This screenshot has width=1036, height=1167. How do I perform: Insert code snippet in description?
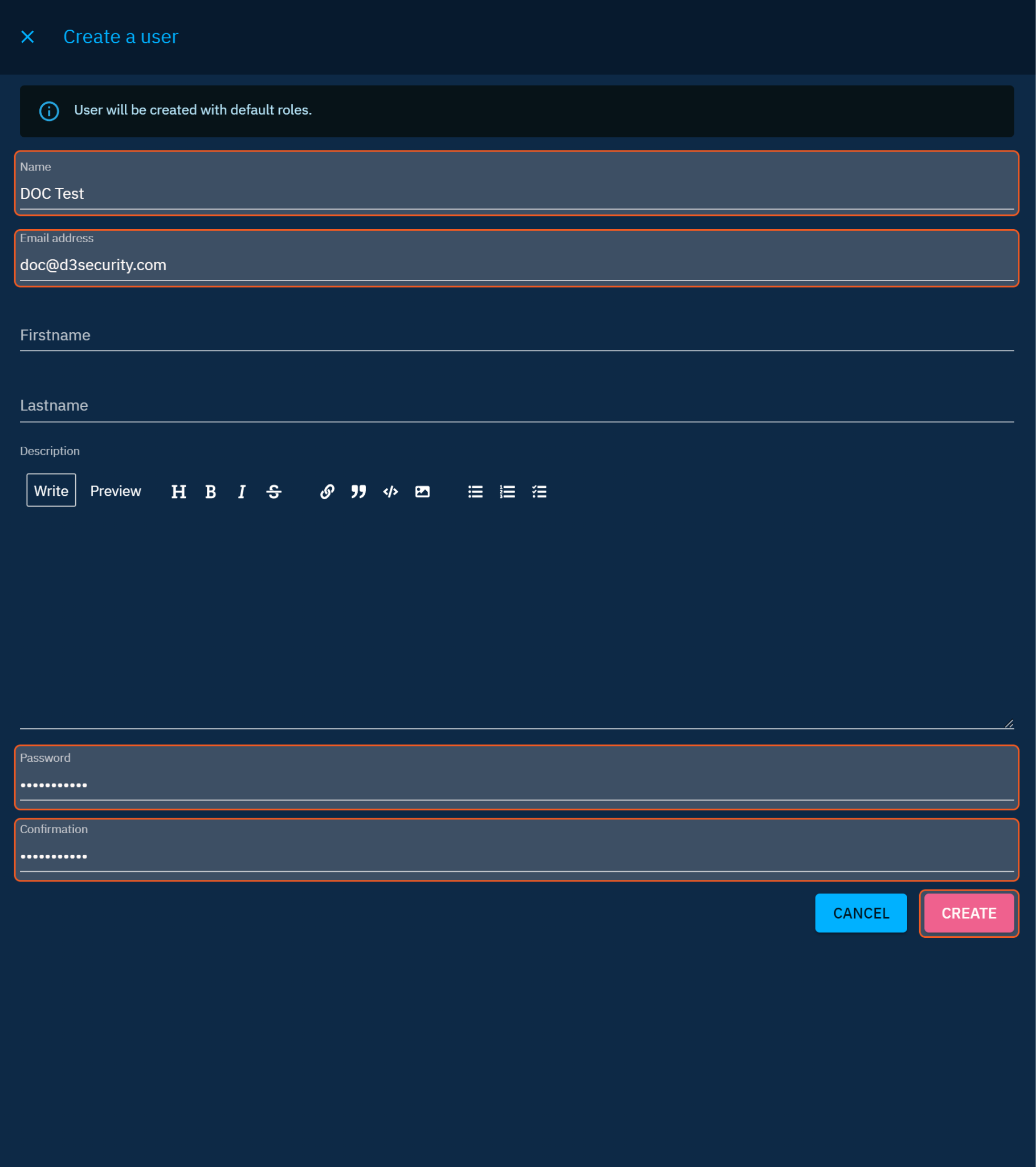[390, 492]
